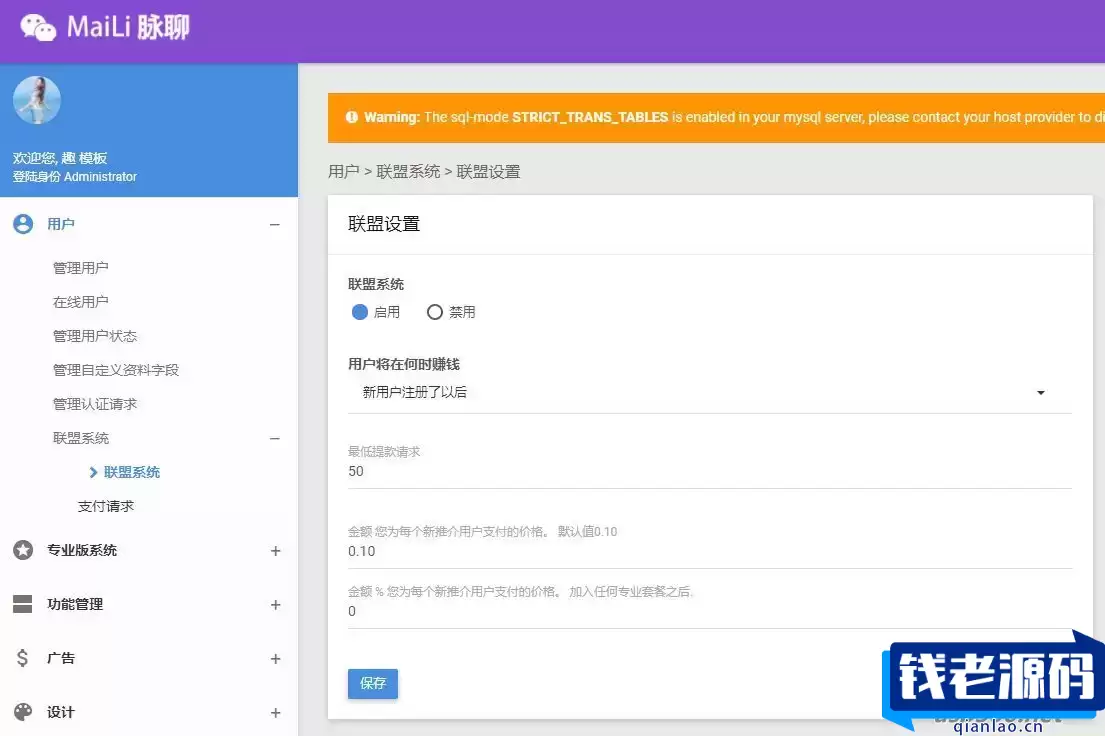Click the 专业版系统 sidebar label
The height and width of the screenshot is (736, 1105).
(82, 550)
